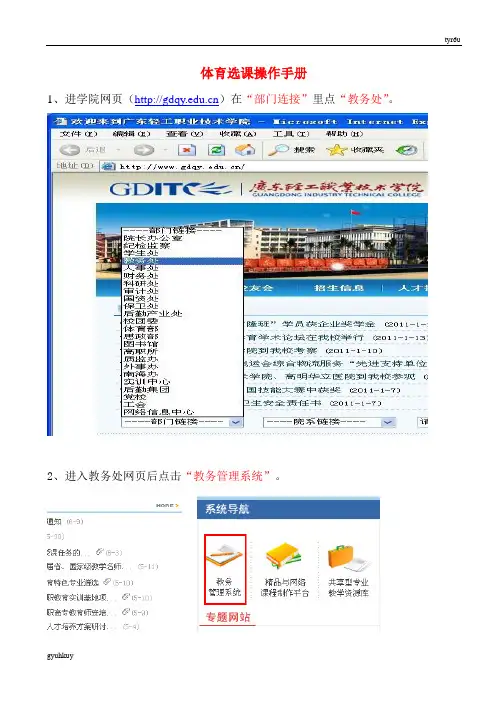
Task: Click the GDITC logo on the college page
Action: pos(170,188)
